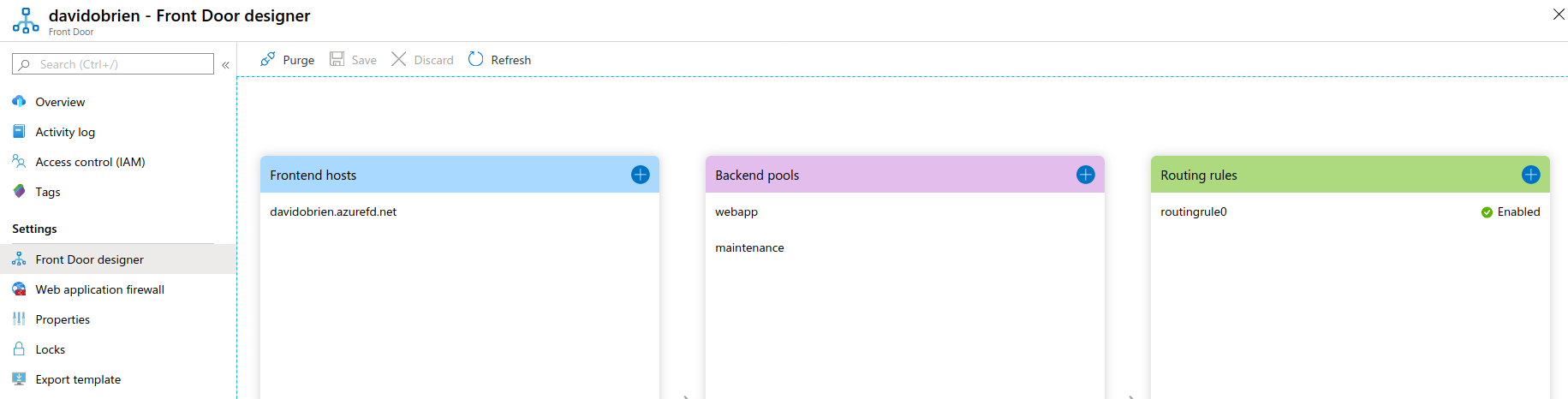Screen dimensions: 1568x399
Task: Click the Save label in the toolbar
Action: (x=364, y=60)
